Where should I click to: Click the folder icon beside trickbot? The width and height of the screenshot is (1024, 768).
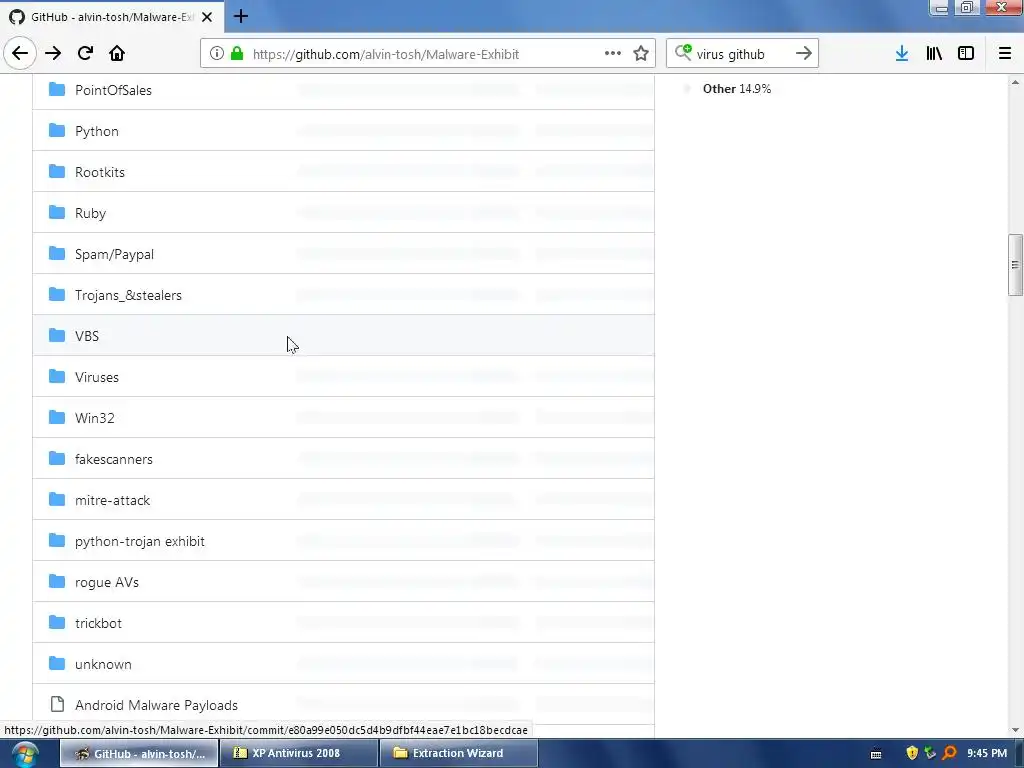(57, 622)
